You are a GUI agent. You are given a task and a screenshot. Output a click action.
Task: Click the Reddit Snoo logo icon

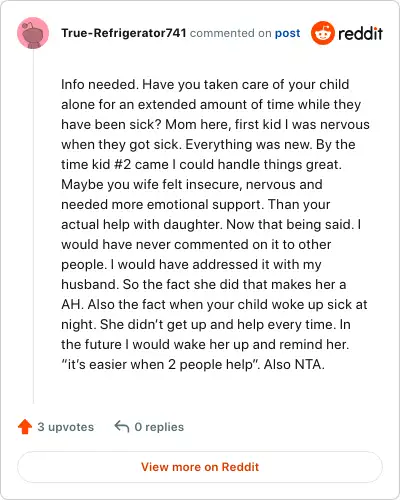point(322,33)
